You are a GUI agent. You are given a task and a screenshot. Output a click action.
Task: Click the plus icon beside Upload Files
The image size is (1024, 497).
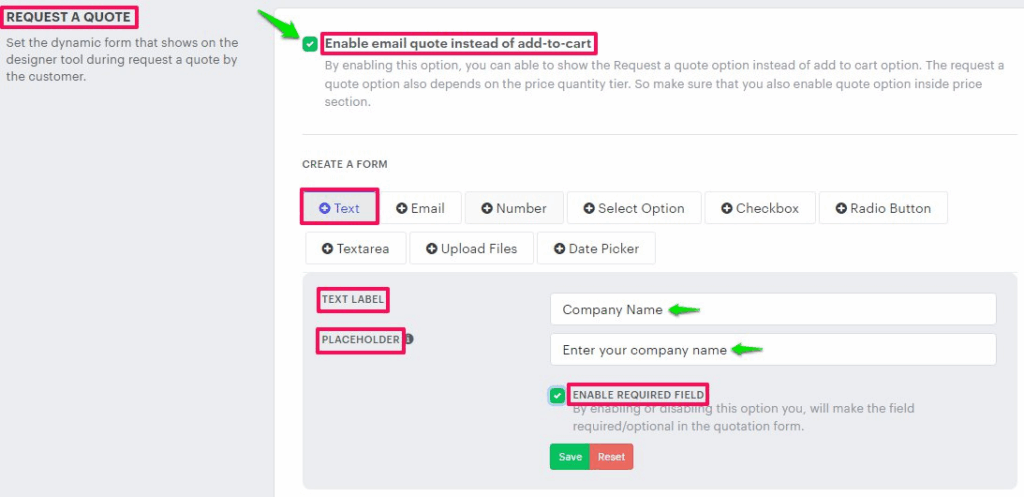pos(431,248)
